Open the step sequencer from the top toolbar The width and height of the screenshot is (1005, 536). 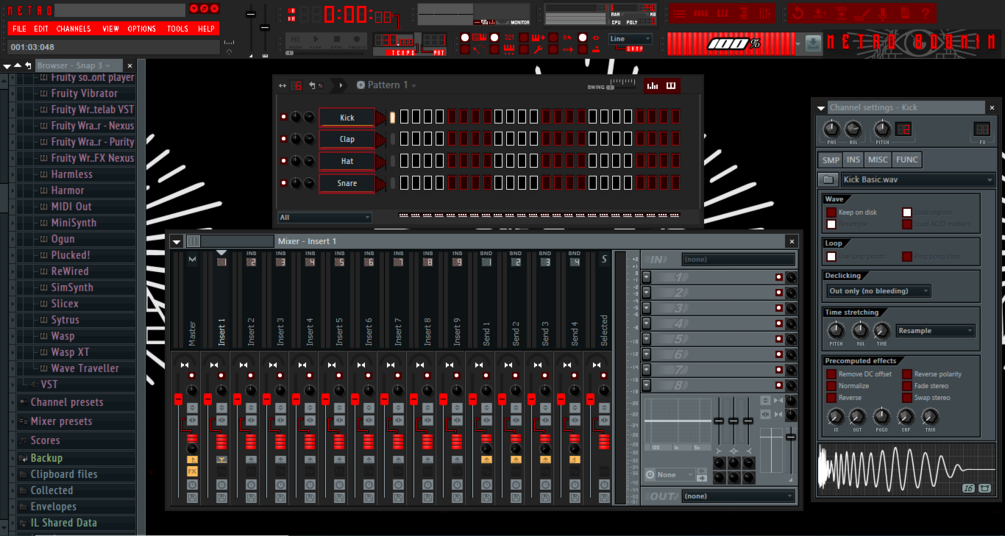coord(701,13)
